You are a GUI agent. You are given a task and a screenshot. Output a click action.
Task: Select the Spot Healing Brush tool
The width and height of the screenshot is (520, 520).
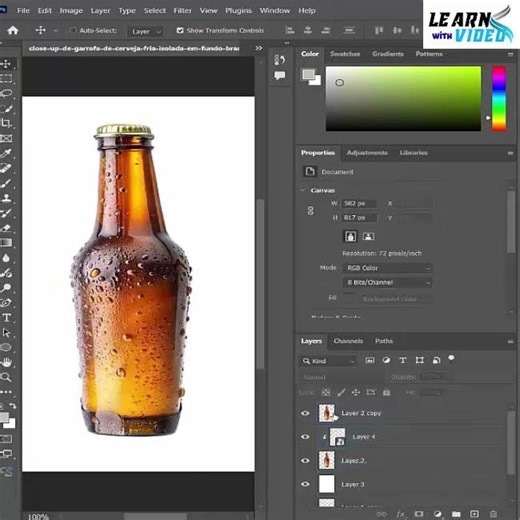tap(6, 168)
